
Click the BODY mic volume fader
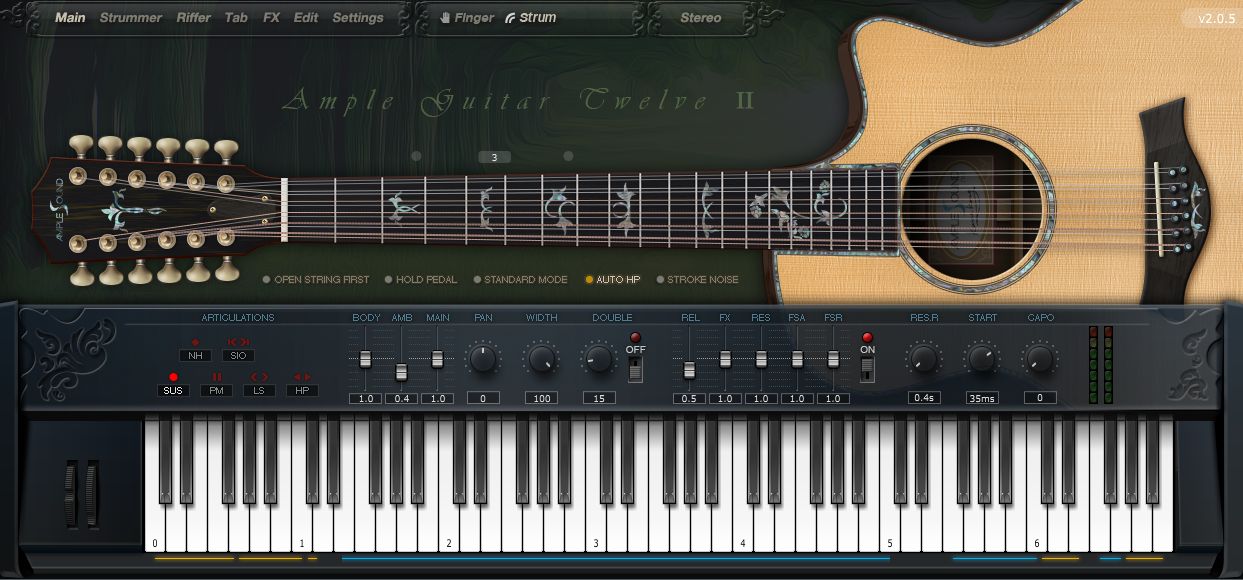366,359
